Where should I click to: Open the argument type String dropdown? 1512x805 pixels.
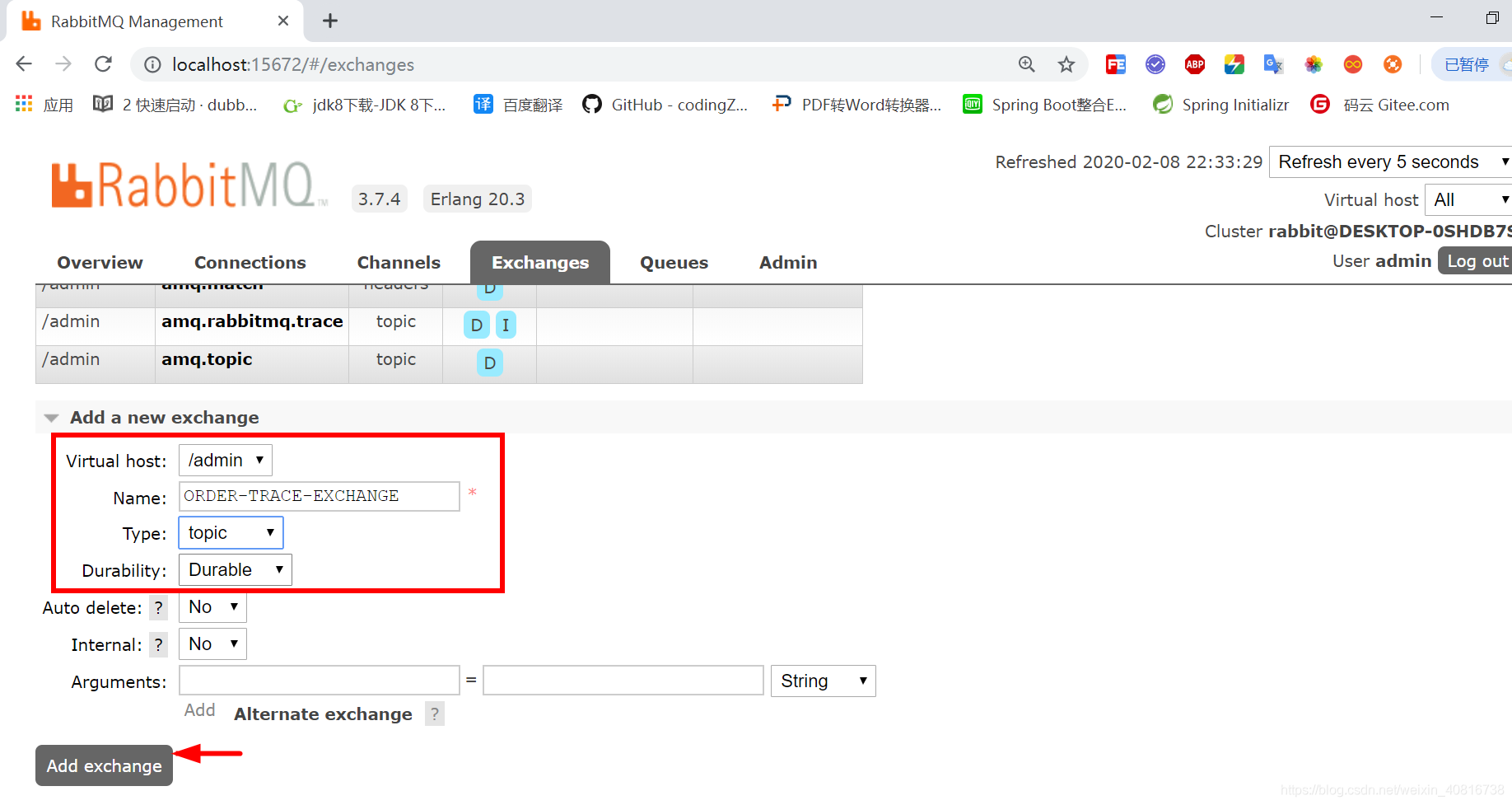[x=824, y=681]
